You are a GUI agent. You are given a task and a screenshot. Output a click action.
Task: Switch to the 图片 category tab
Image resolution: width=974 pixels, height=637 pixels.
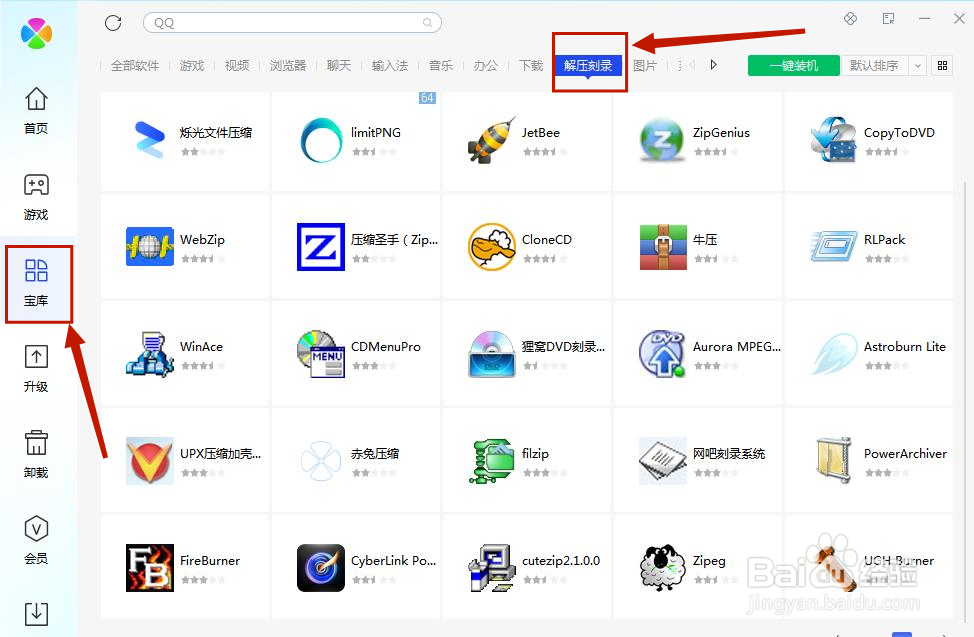(x=645, y=65)
